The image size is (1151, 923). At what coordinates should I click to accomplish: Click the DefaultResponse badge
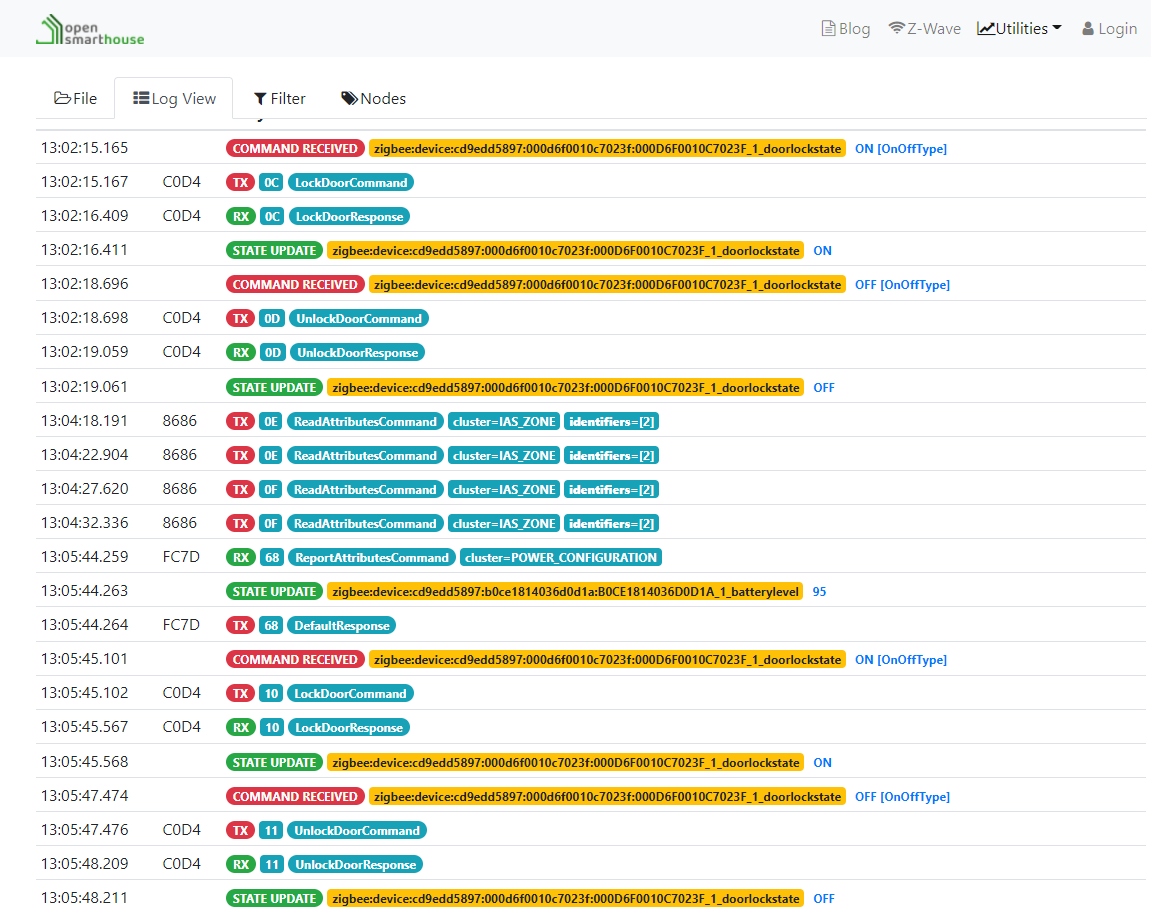tap(341, 626)
